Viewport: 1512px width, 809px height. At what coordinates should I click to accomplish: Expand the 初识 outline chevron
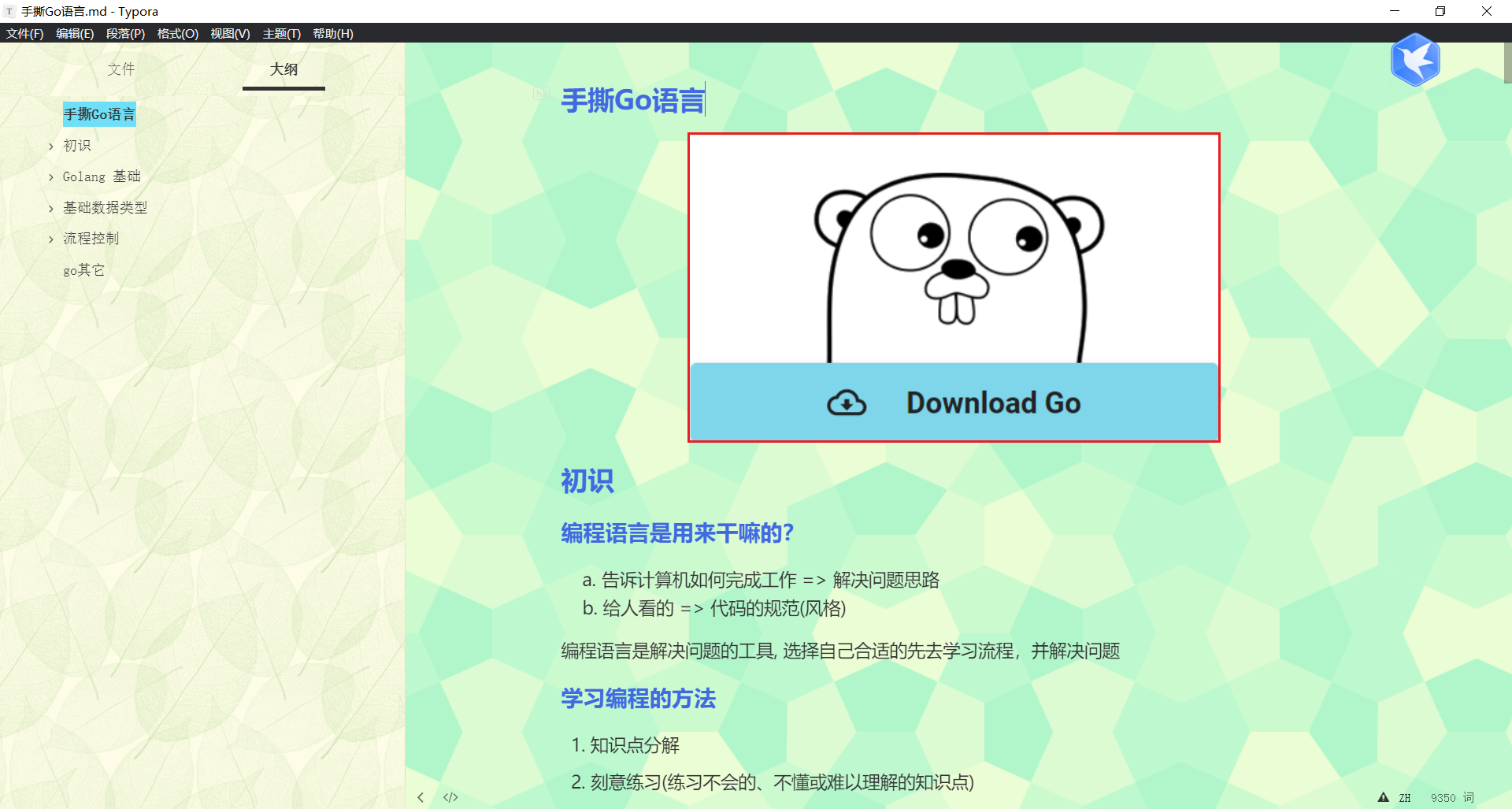coord(51,147)
